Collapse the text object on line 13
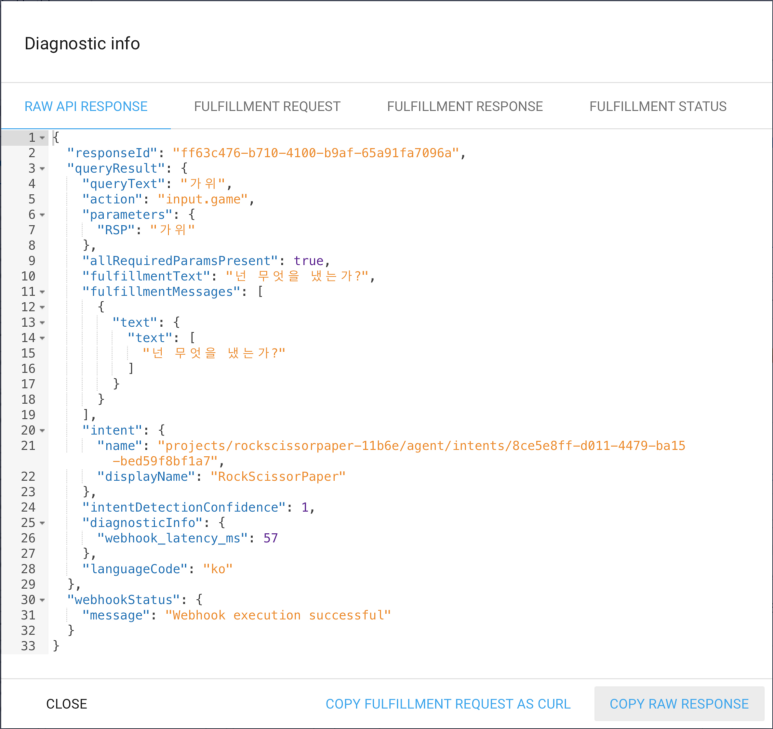773x729 pixels. (x=42, y=323)
